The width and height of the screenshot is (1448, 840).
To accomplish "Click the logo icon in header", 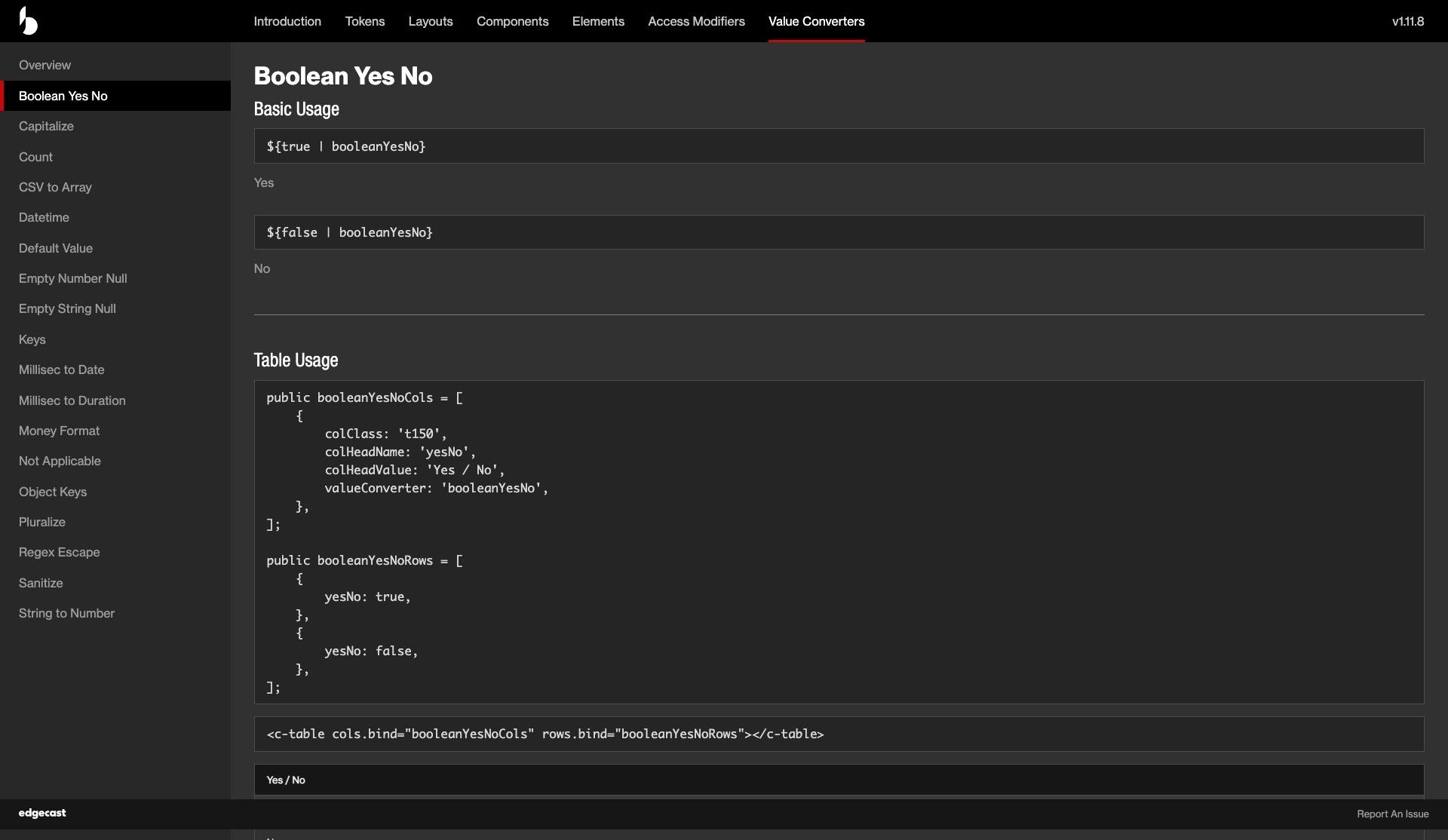I will pyautogui.click(x=28, y=21).
